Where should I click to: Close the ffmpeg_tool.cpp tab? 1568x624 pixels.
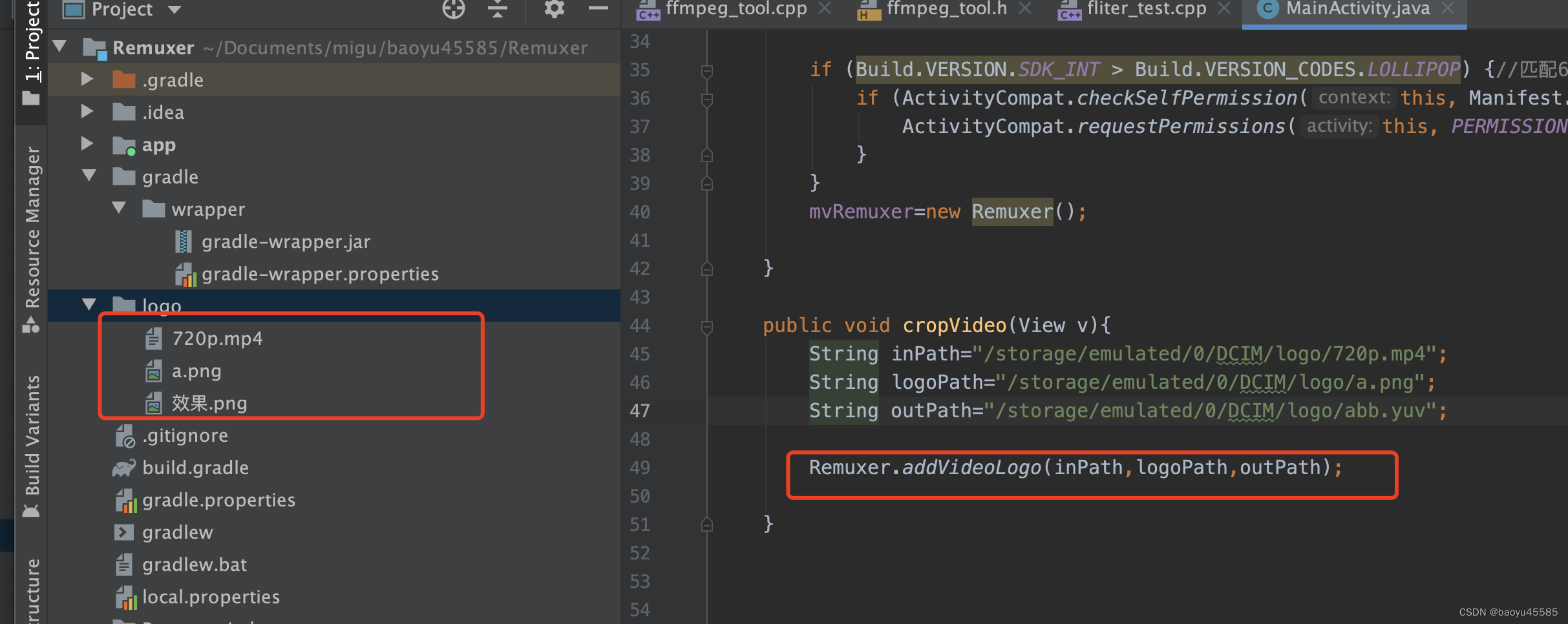(825, 8)
